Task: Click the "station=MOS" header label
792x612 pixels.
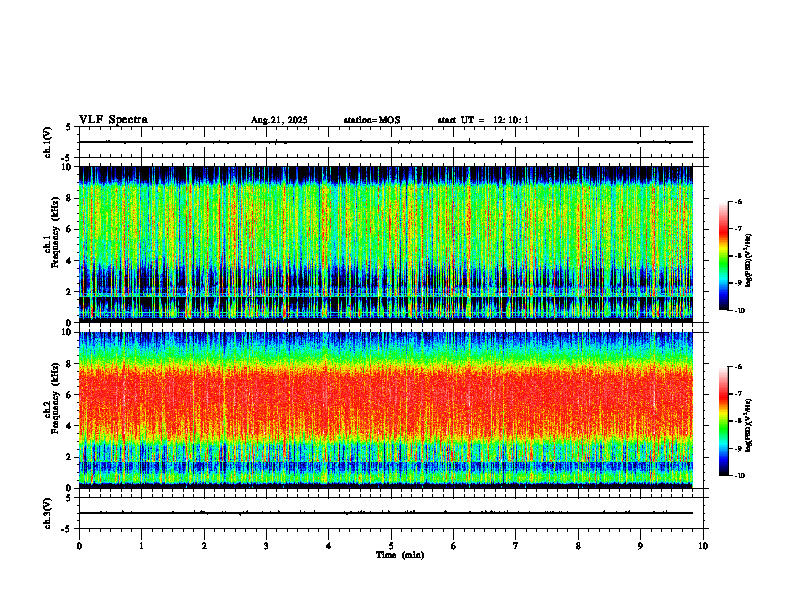Action: click(372, 120)
